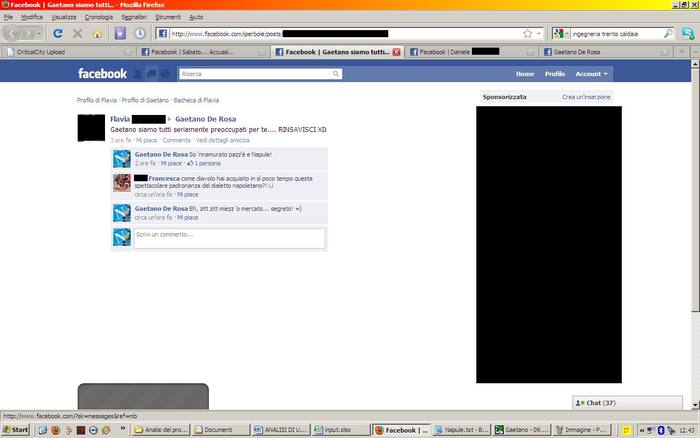Like the 'zitt zitt' comment with 'Mi piace'
Viewport: 700px width, 438px height.
click(188, 217)
